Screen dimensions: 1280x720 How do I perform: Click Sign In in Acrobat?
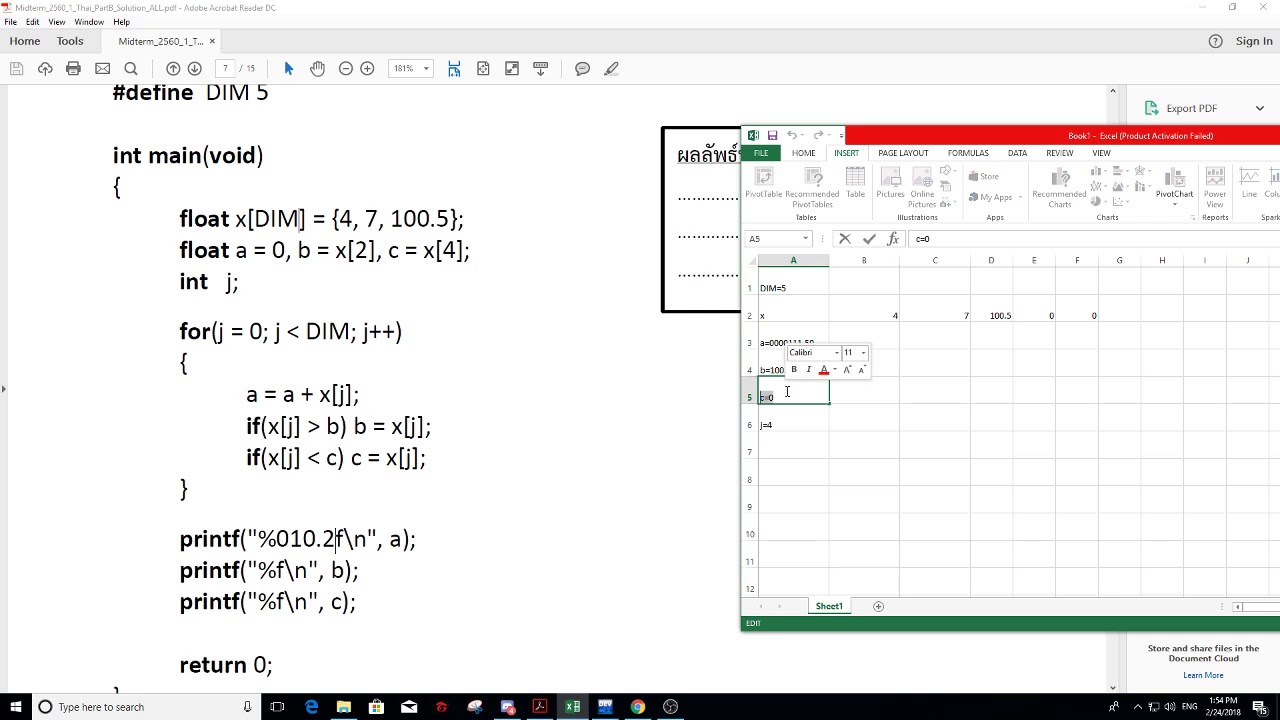point(1254,41)
